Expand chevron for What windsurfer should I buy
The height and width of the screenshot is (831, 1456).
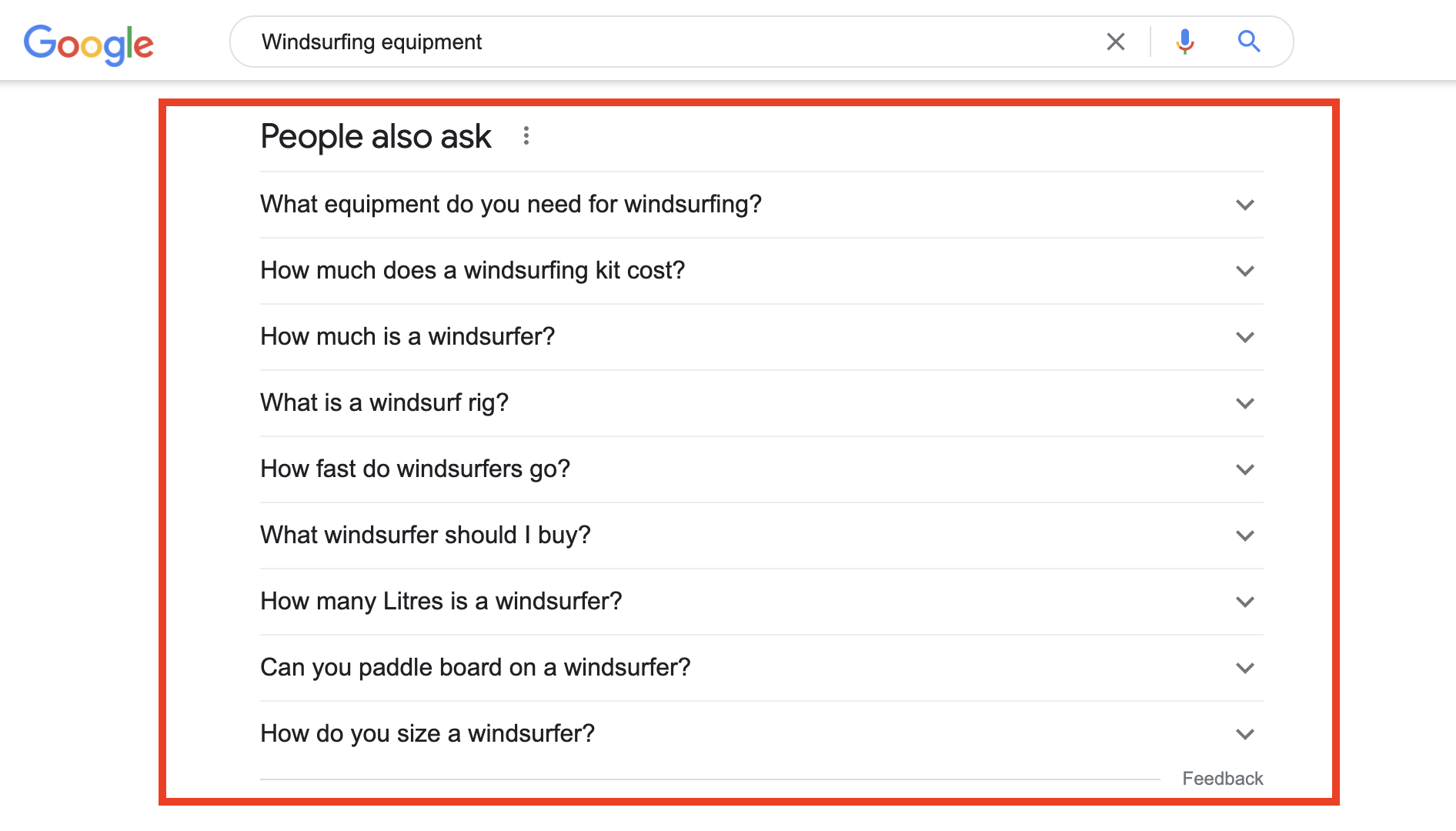click(1245, 536)
